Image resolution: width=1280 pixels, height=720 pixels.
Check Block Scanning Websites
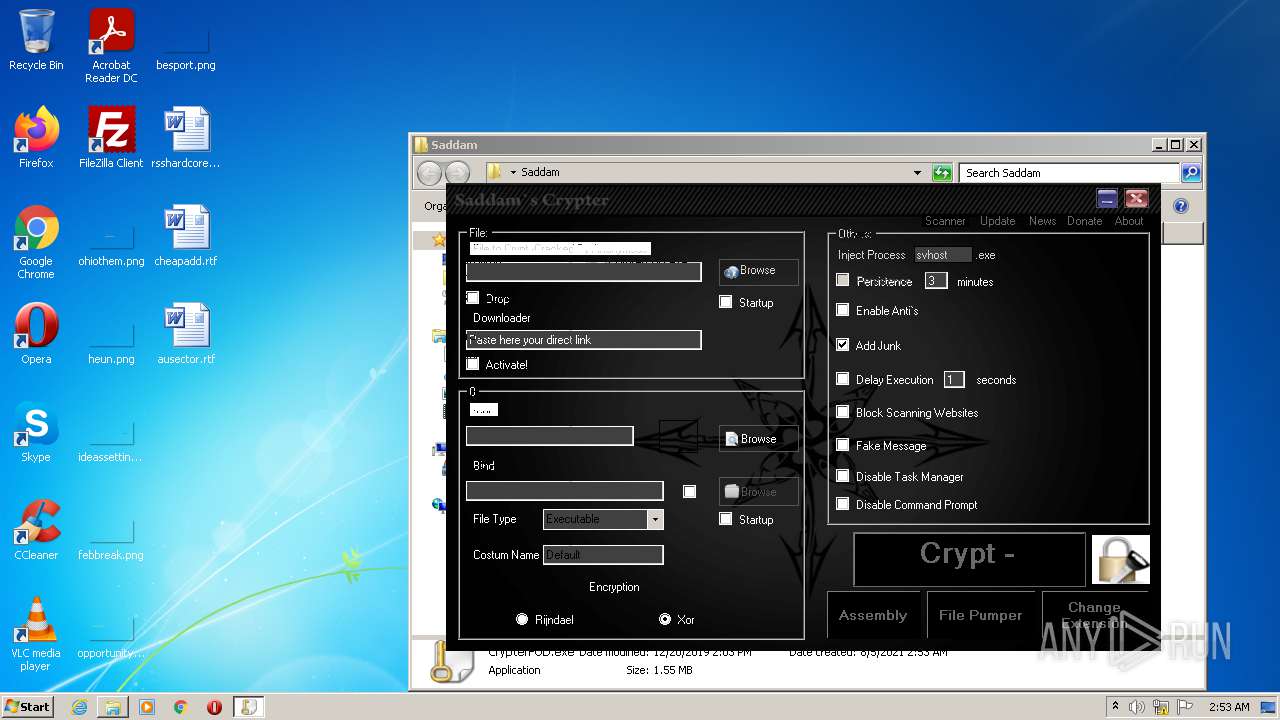[843, 412]
